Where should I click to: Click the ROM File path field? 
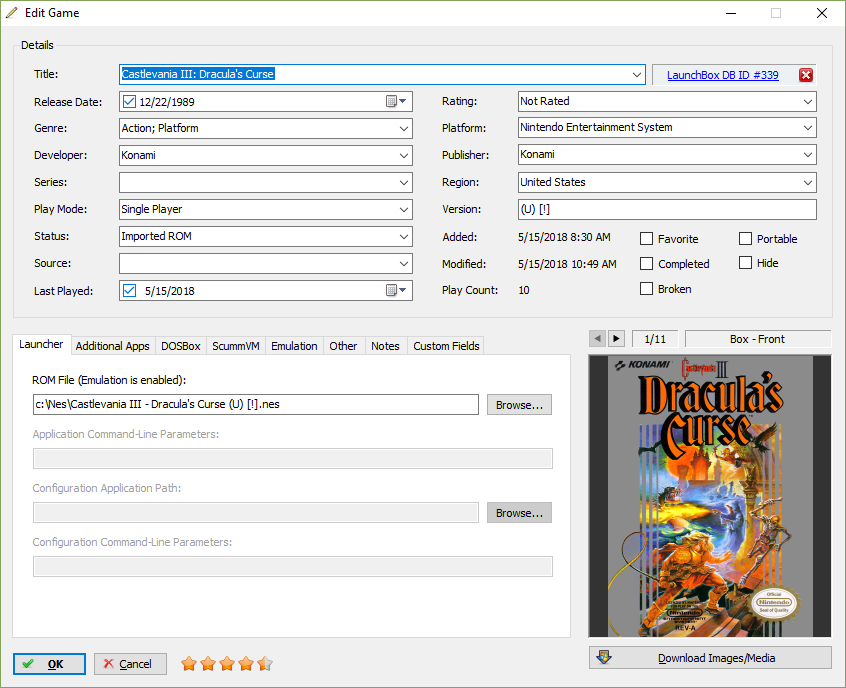tap(256, 404)
